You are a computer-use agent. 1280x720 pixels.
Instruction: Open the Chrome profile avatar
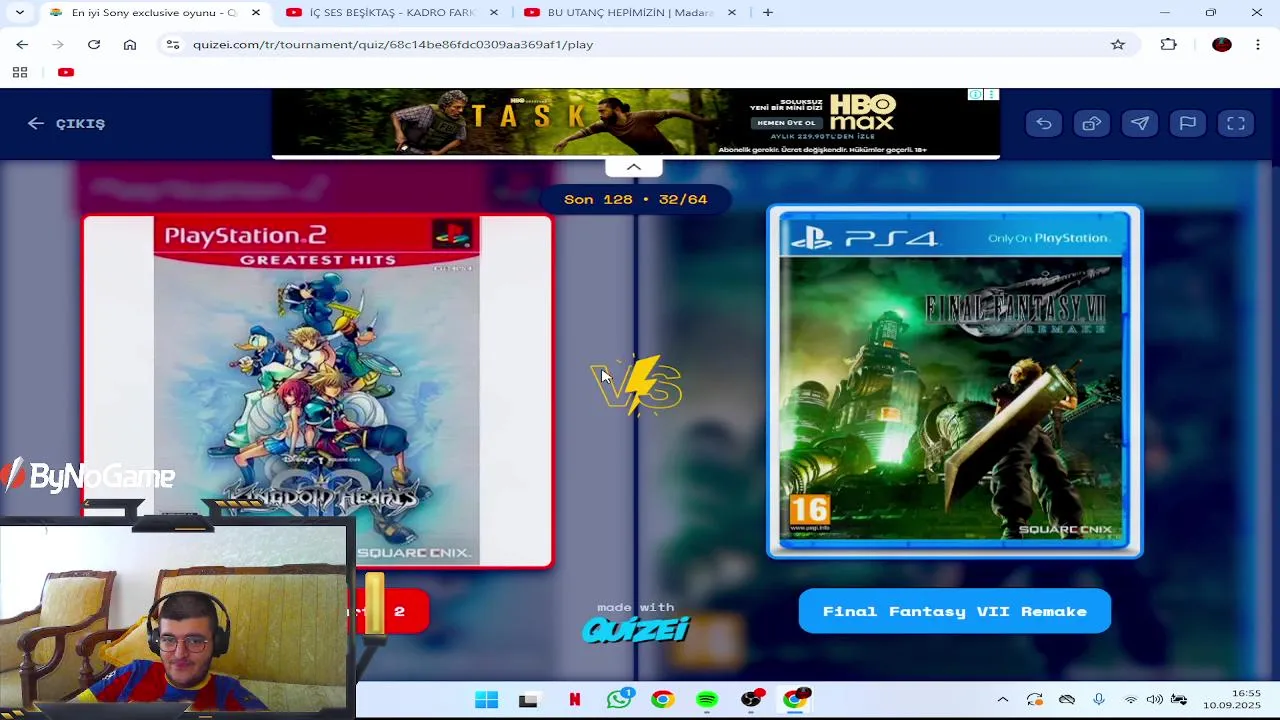tap(1221, 44)
